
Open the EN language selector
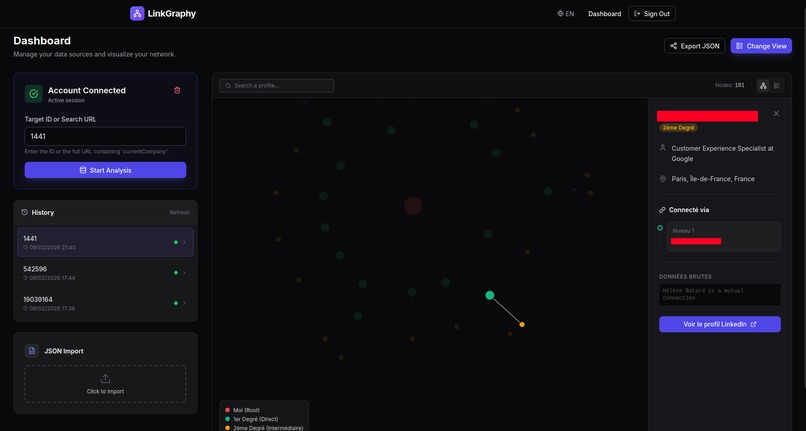click(x=565, y=14)
